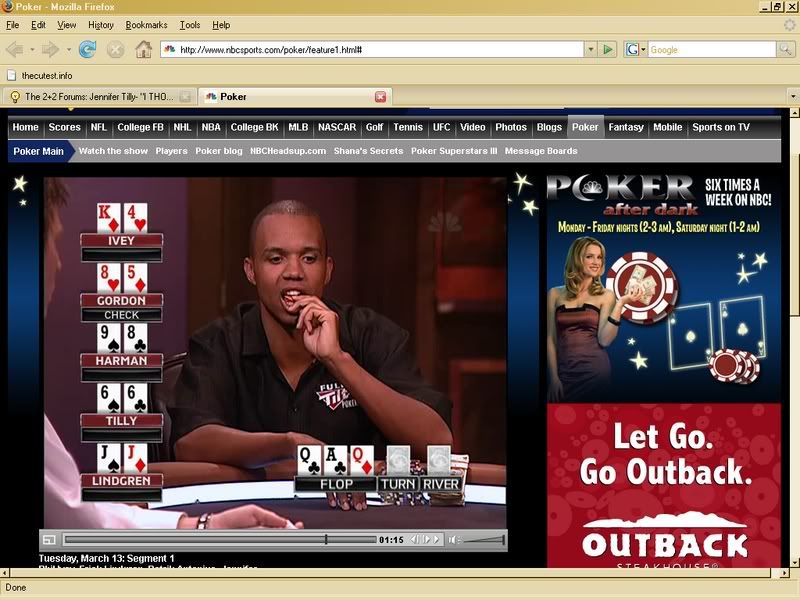Open the Edit menu

(x=38, y=25)
